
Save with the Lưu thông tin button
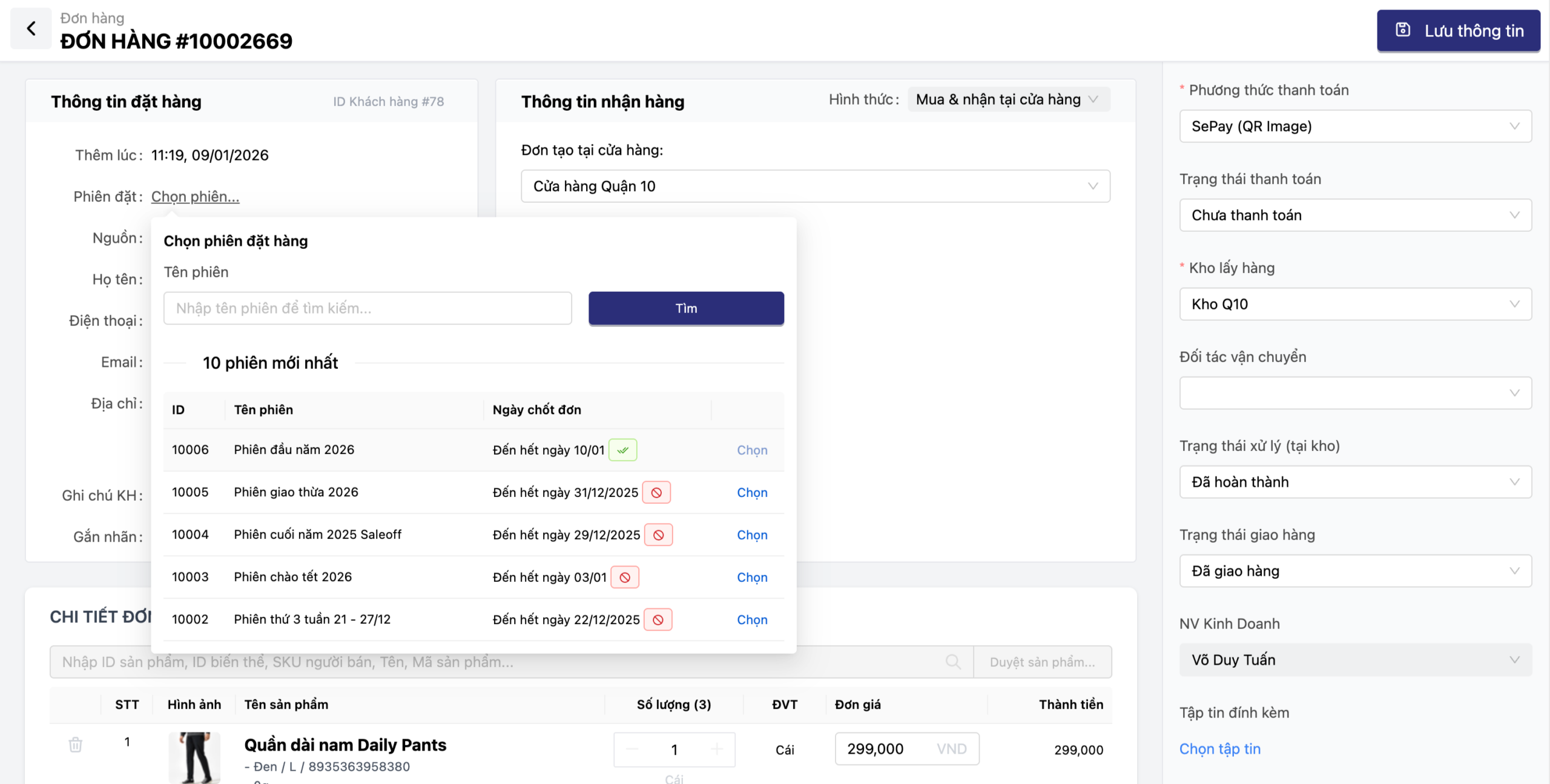[1458, 31]
